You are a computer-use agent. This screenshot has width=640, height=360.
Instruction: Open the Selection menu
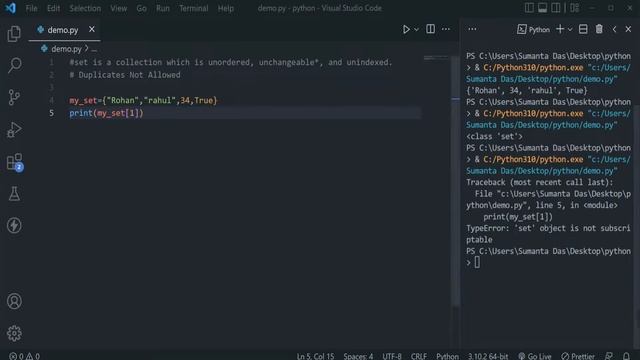point(85,8)
